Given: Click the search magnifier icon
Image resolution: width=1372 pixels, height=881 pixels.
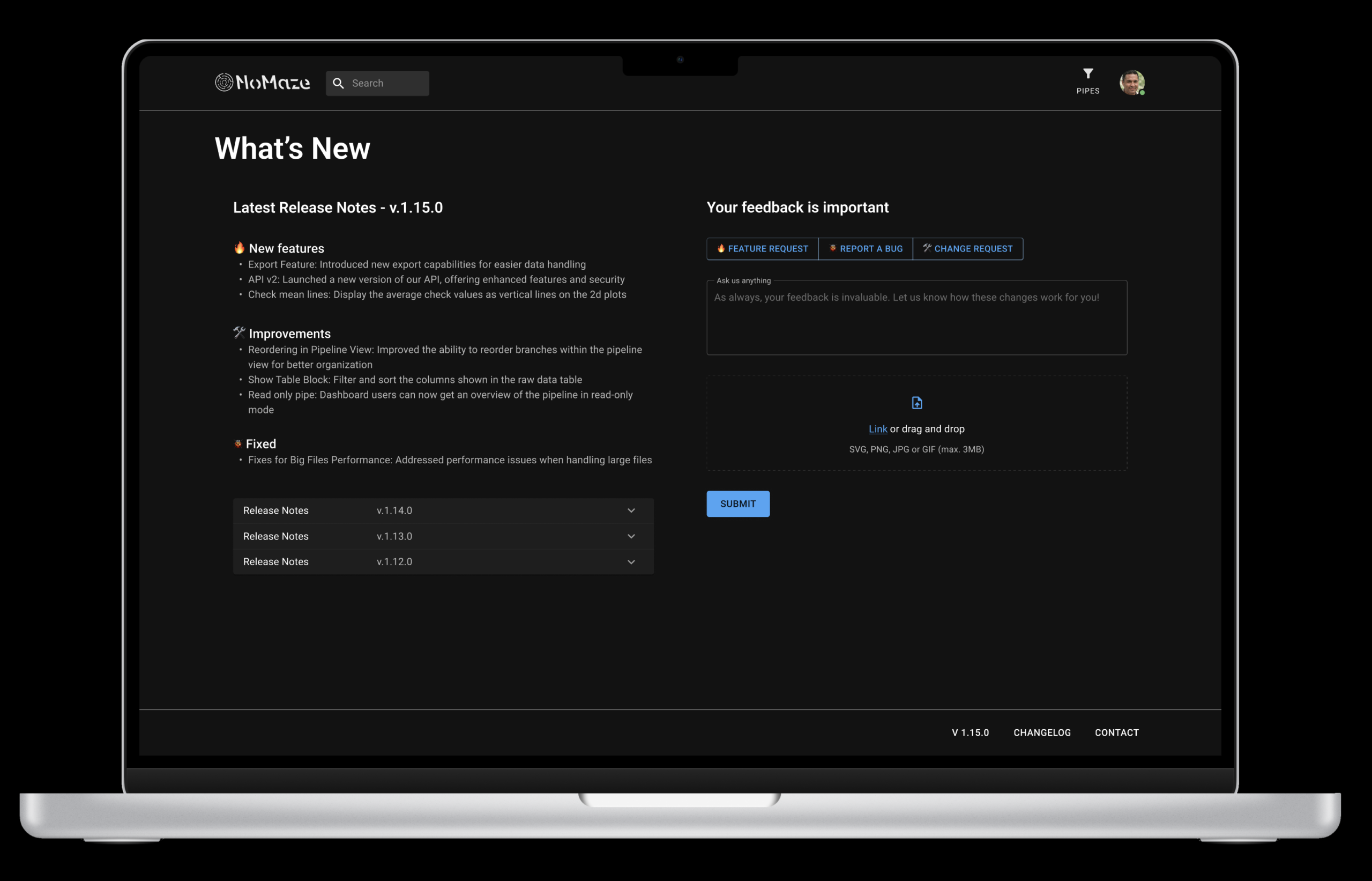Looking at the screenshot, I should point(338,84).
